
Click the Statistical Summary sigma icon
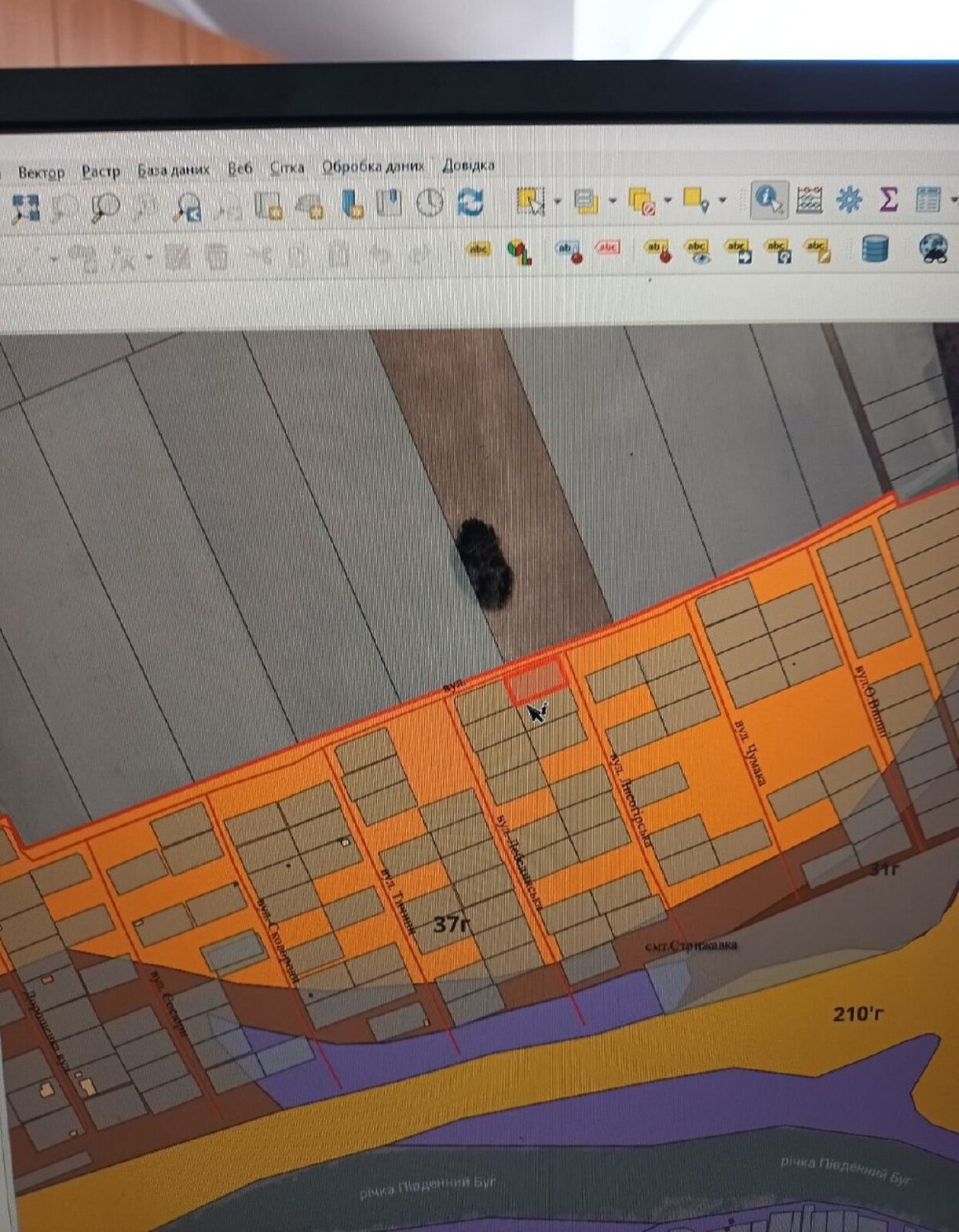(x=888, y=199)
